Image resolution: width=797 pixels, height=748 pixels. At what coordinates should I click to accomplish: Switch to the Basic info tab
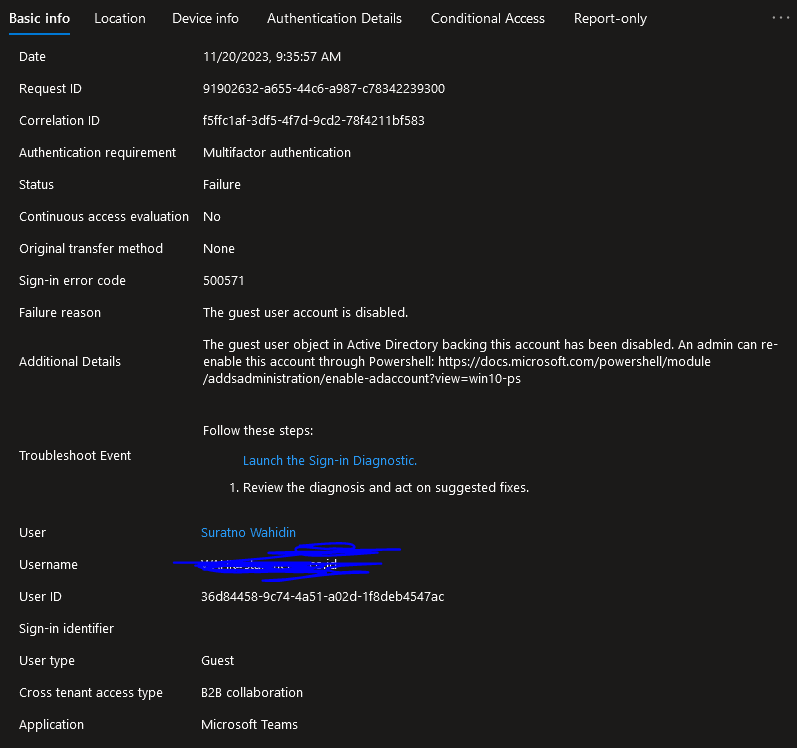40,18
